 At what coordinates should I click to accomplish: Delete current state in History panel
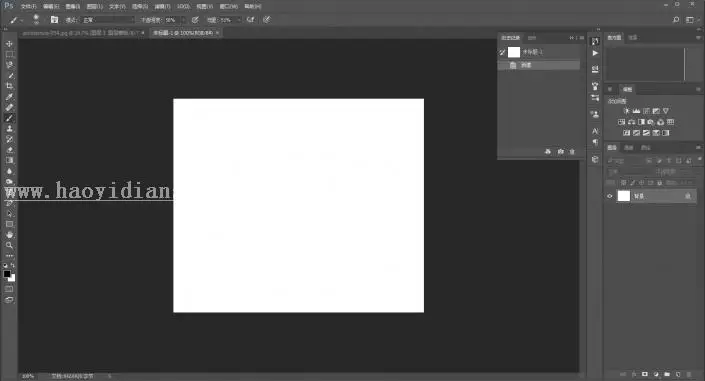[x=572, y=152]
